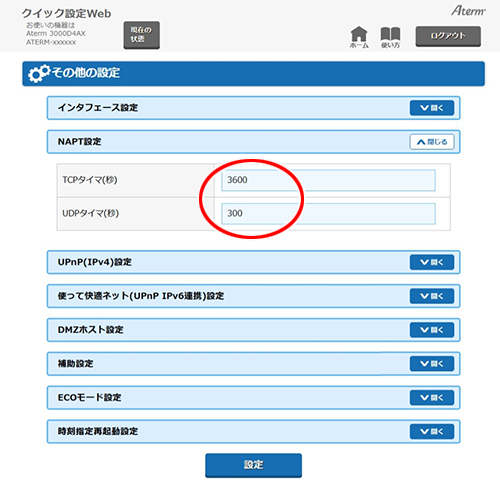This screenshot has height=489, width=500.
Task: Expand the DMZホスト設定 section
Action: coord(432,330)
